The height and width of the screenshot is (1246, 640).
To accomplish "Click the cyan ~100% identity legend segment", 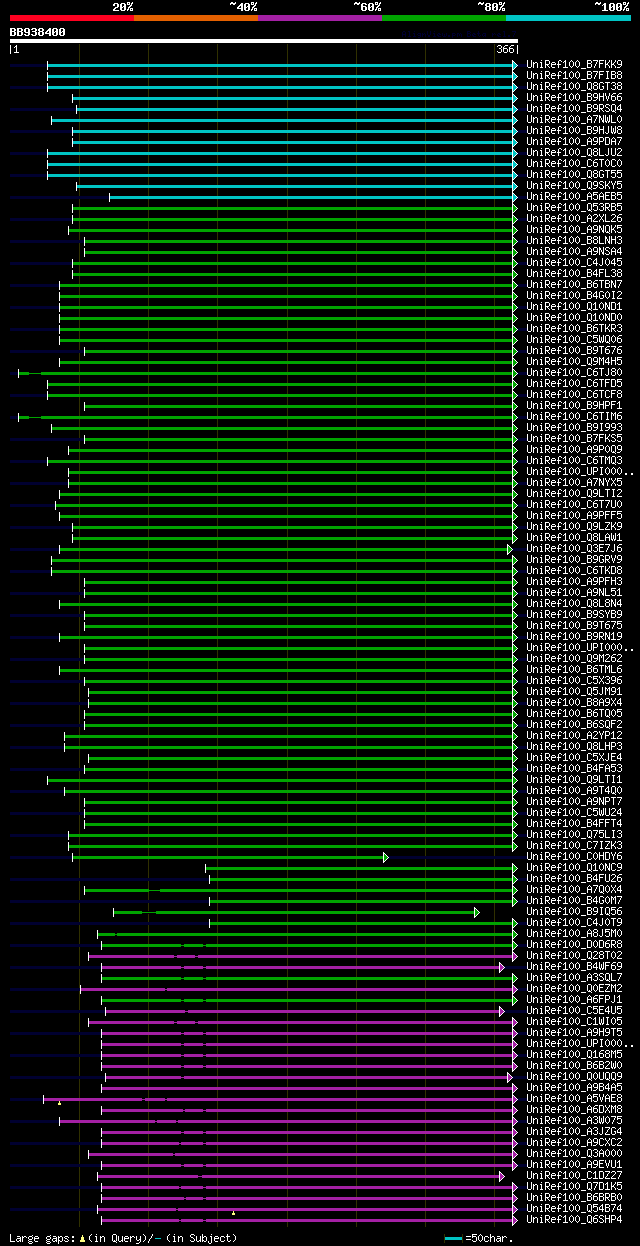I will (x=567, y=18).
